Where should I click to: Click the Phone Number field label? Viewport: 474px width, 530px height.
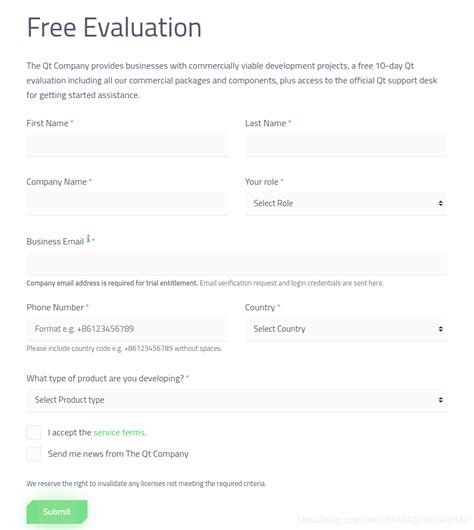(x=55, y=307)
